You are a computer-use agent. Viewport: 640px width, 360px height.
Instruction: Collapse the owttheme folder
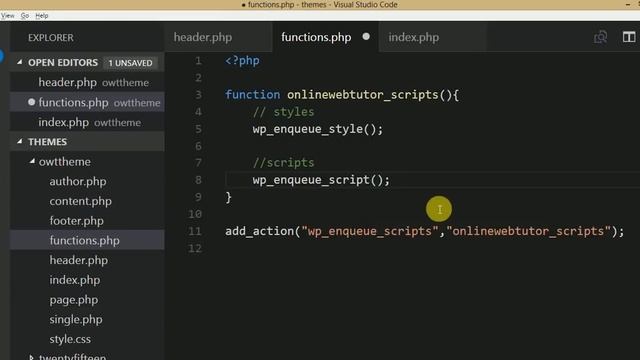click(32, 161)
